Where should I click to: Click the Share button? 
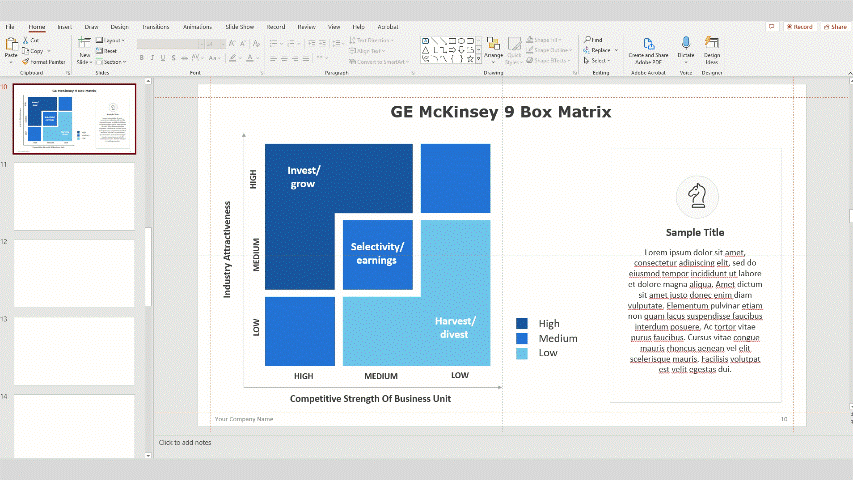click(x=835, y=26)
